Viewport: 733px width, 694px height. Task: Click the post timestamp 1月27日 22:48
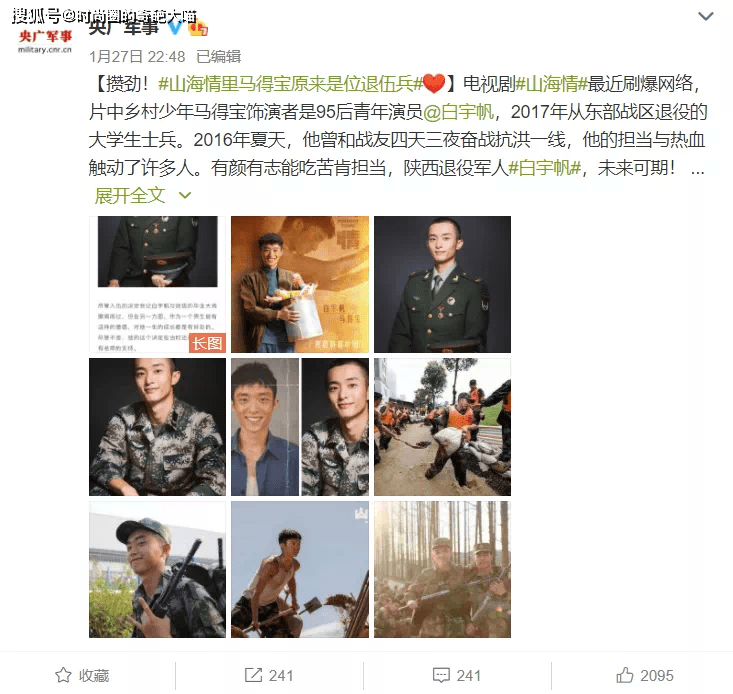click(137, 57)
